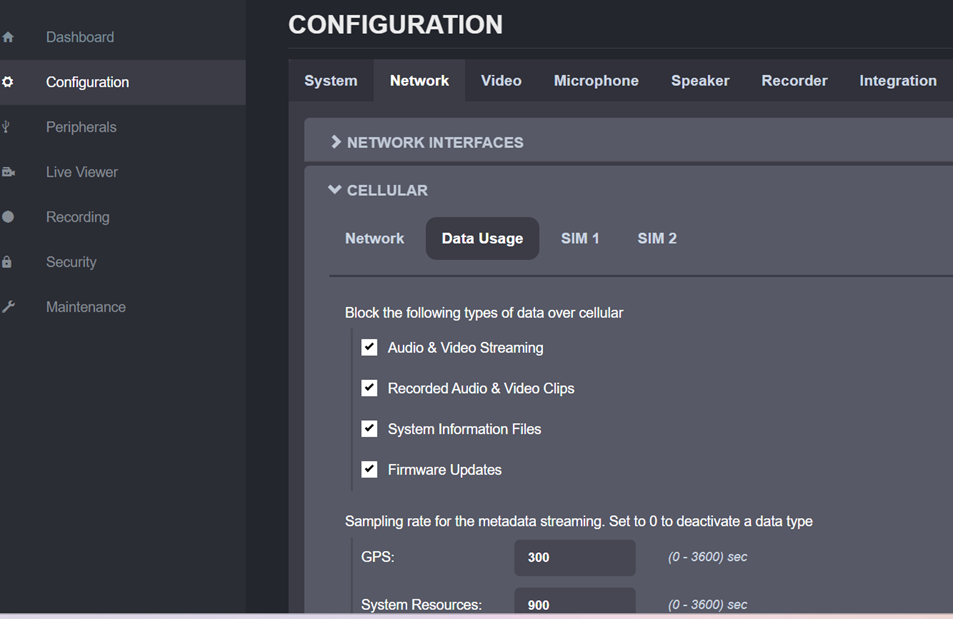Open the Microphone configuration tab

click(596, 81)
